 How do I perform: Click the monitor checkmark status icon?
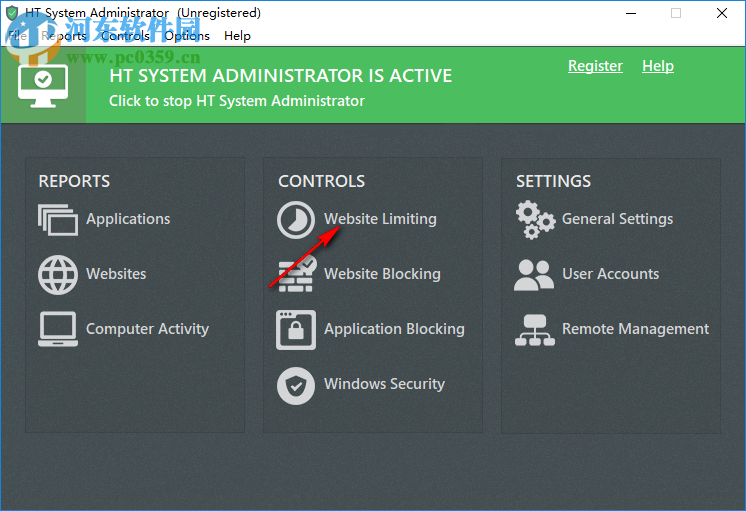[43, 86]
